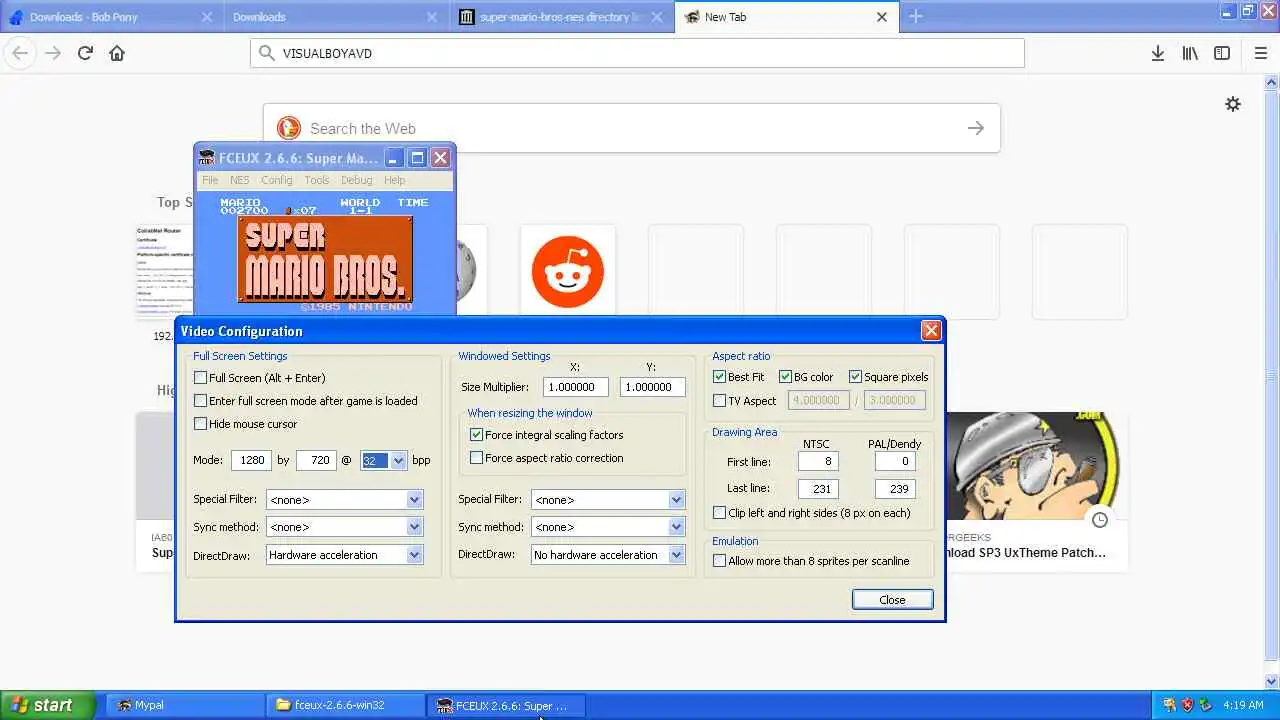
Task: Open the Windows start button
Action: click(47, 705)
